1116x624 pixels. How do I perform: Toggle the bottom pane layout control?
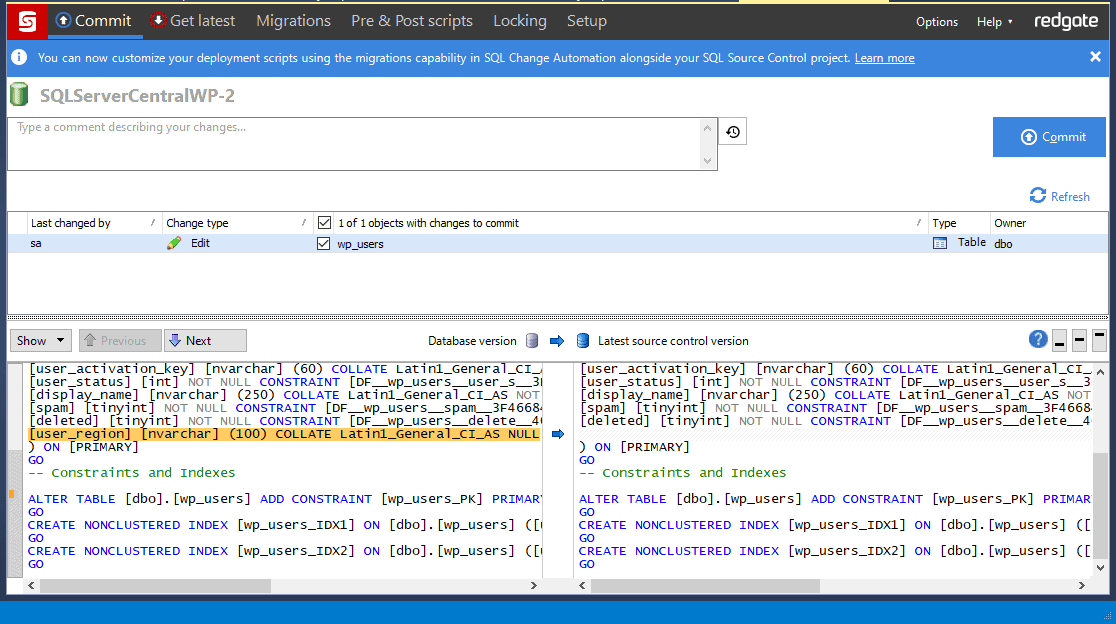[x=1059, y=340]
